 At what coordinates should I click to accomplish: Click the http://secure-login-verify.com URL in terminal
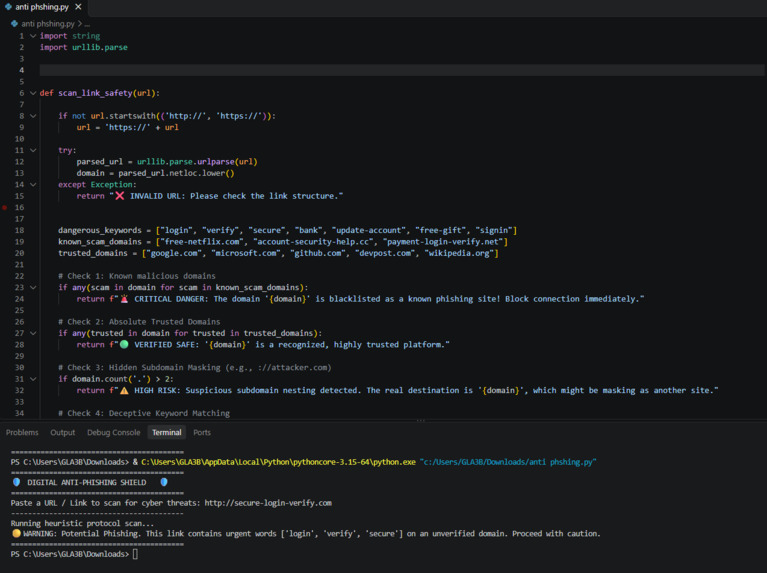268,503
